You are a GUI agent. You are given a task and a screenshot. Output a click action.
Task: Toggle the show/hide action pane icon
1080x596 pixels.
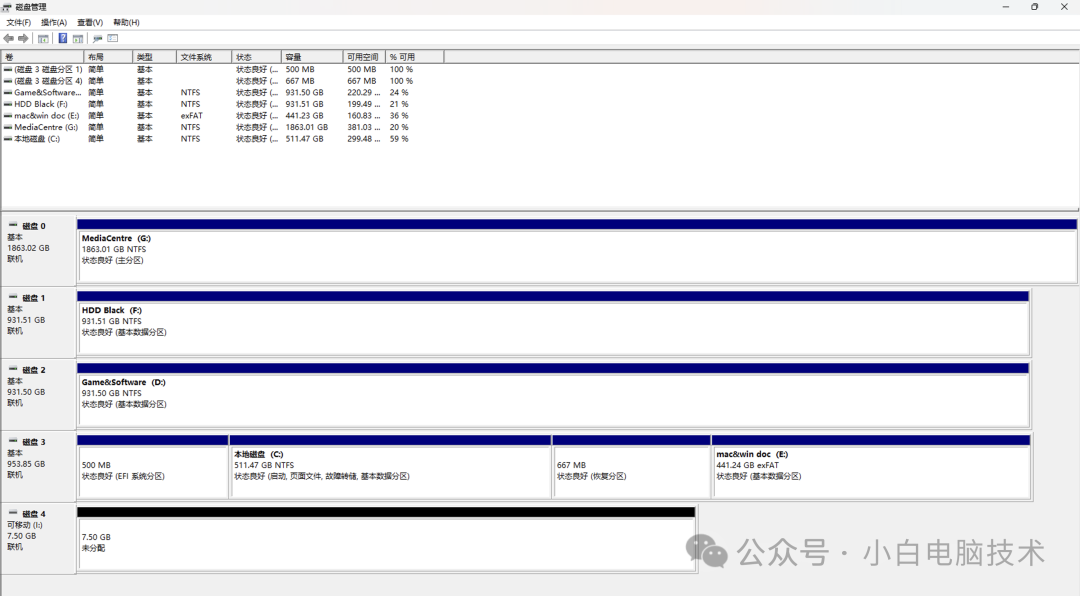click(78, 39)
